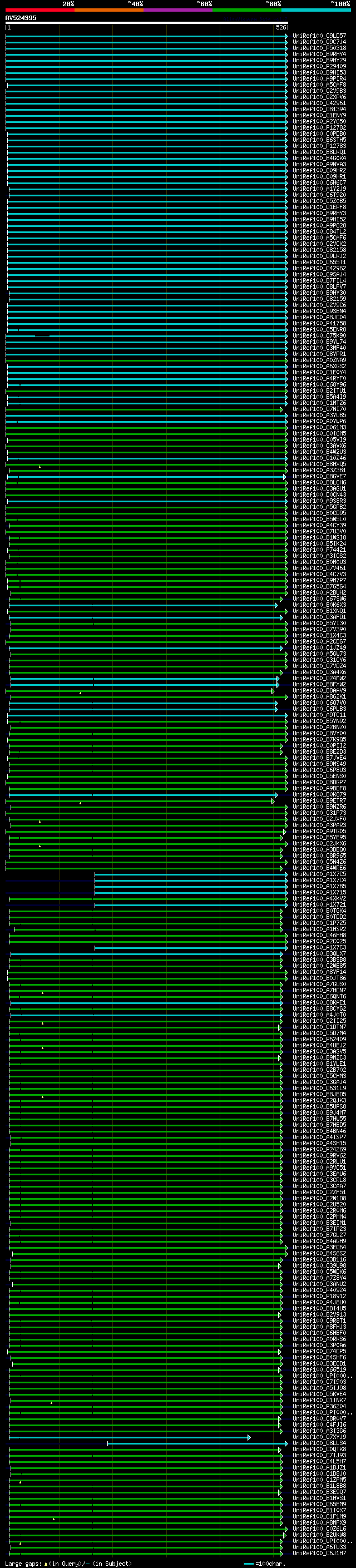The height and width of the screenshot is (1568, 356).
Task: Open the UniRef100_Q8LLS4 hit label
Action: click(319, 1443)
